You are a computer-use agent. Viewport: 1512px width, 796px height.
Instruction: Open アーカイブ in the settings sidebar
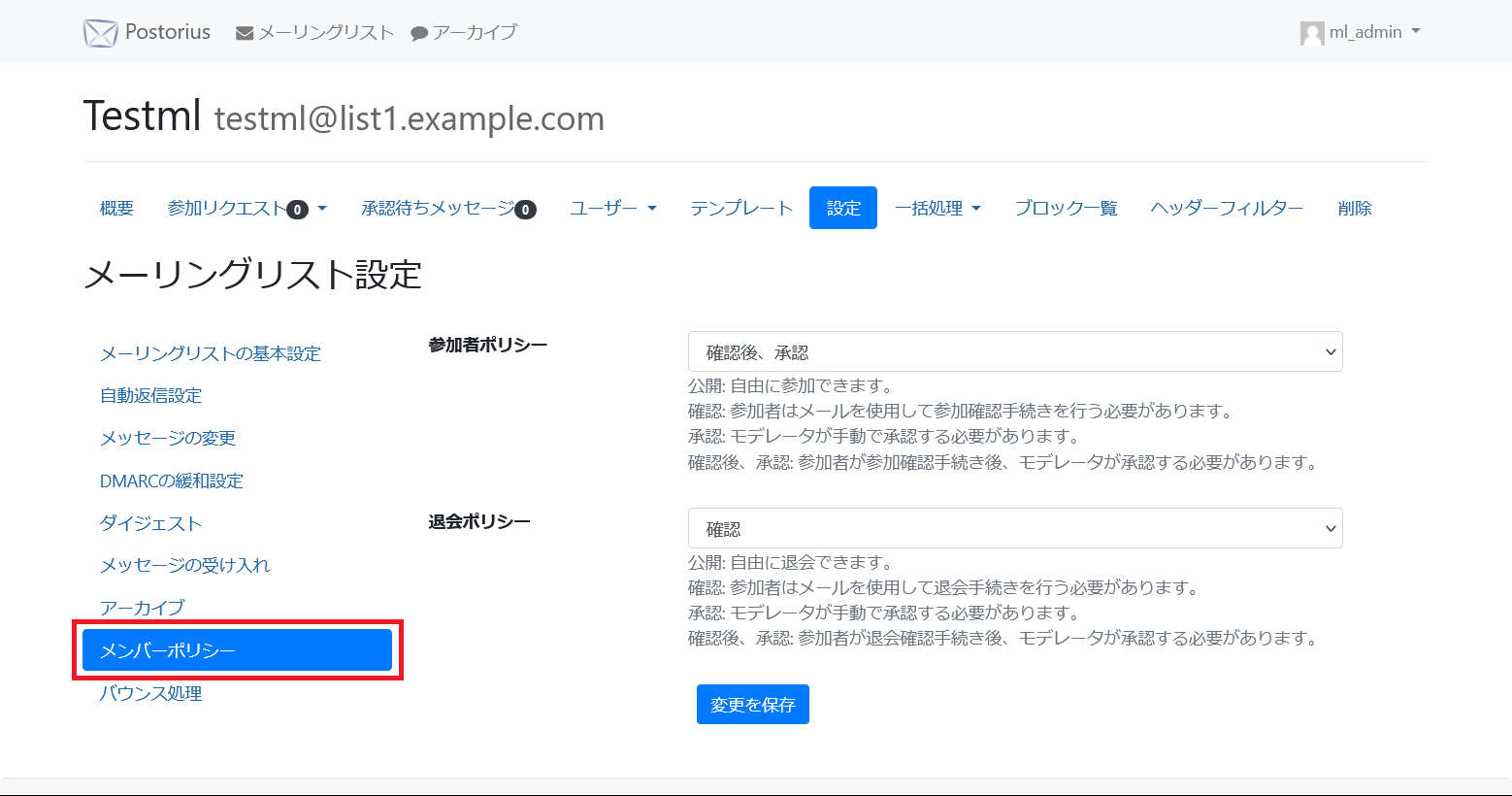pyautogui.click(x=142, y=608)
